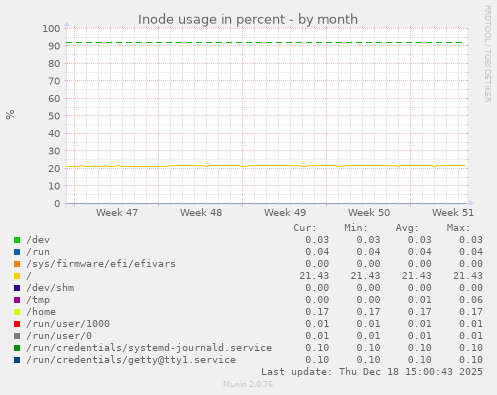Select the '/home' legend label
Image resolution: width=497 pixels, height=395 pixels.
pos(41,312)
